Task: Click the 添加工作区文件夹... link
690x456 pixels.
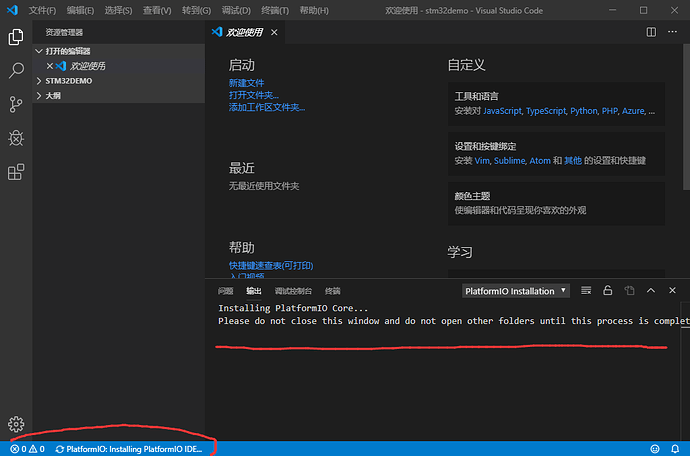Action: click(267, 107)
